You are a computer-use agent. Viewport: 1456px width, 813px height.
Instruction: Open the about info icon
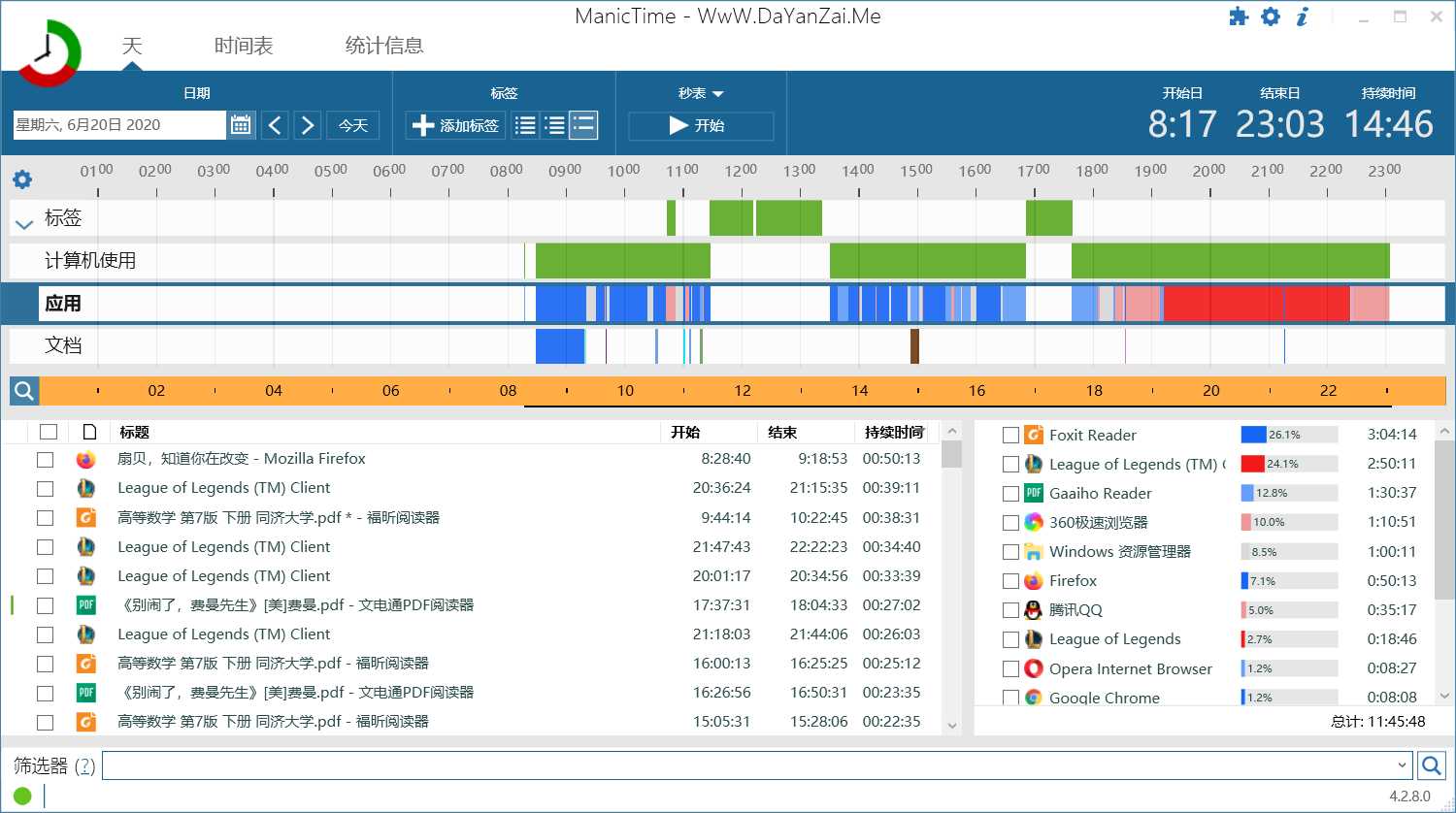pyautogui.click(x=1303, y=16)
